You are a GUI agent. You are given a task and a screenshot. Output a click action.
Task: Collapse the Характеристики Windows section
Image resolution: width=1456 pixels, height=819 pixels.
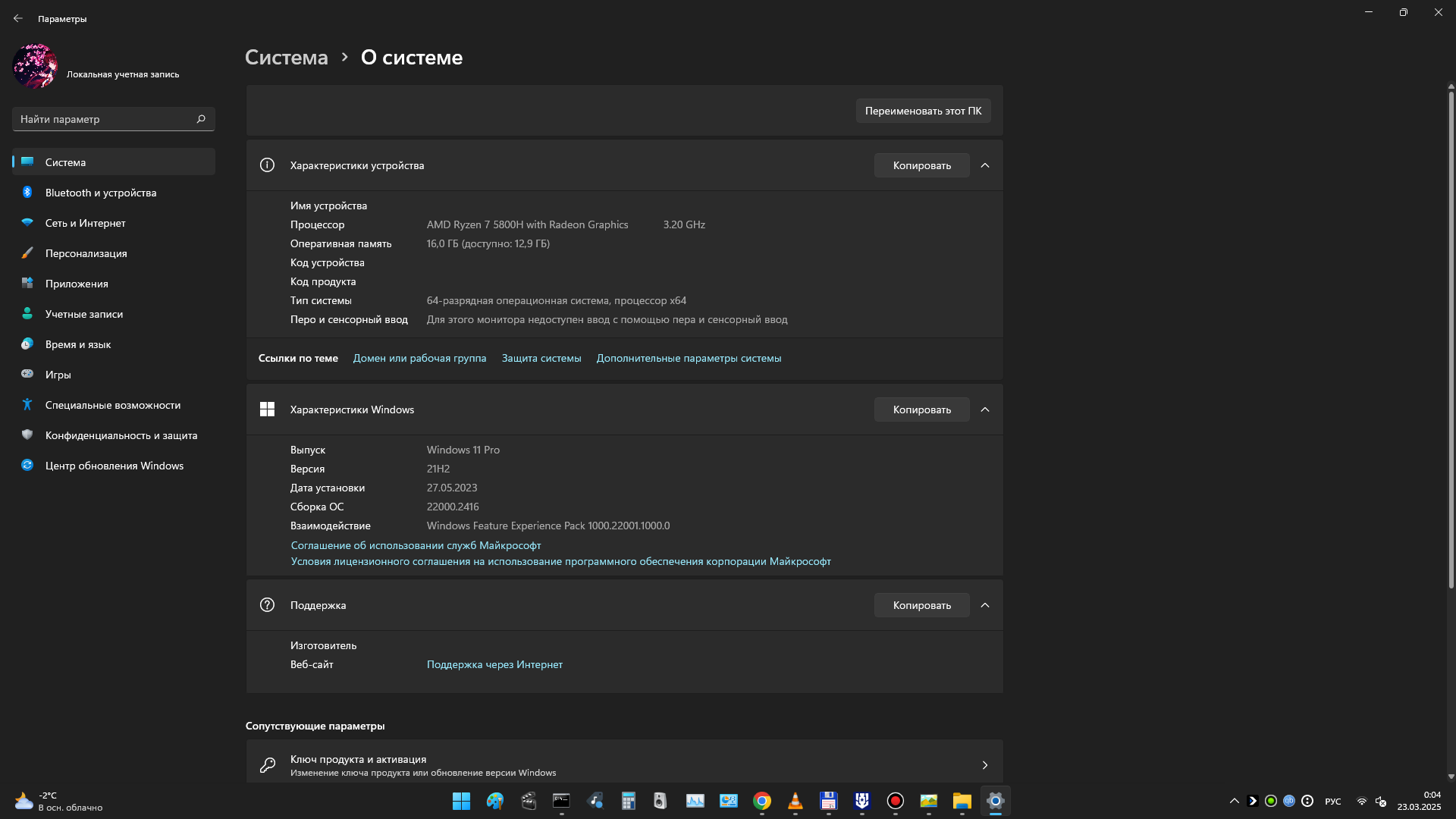(x=985, y=409)
